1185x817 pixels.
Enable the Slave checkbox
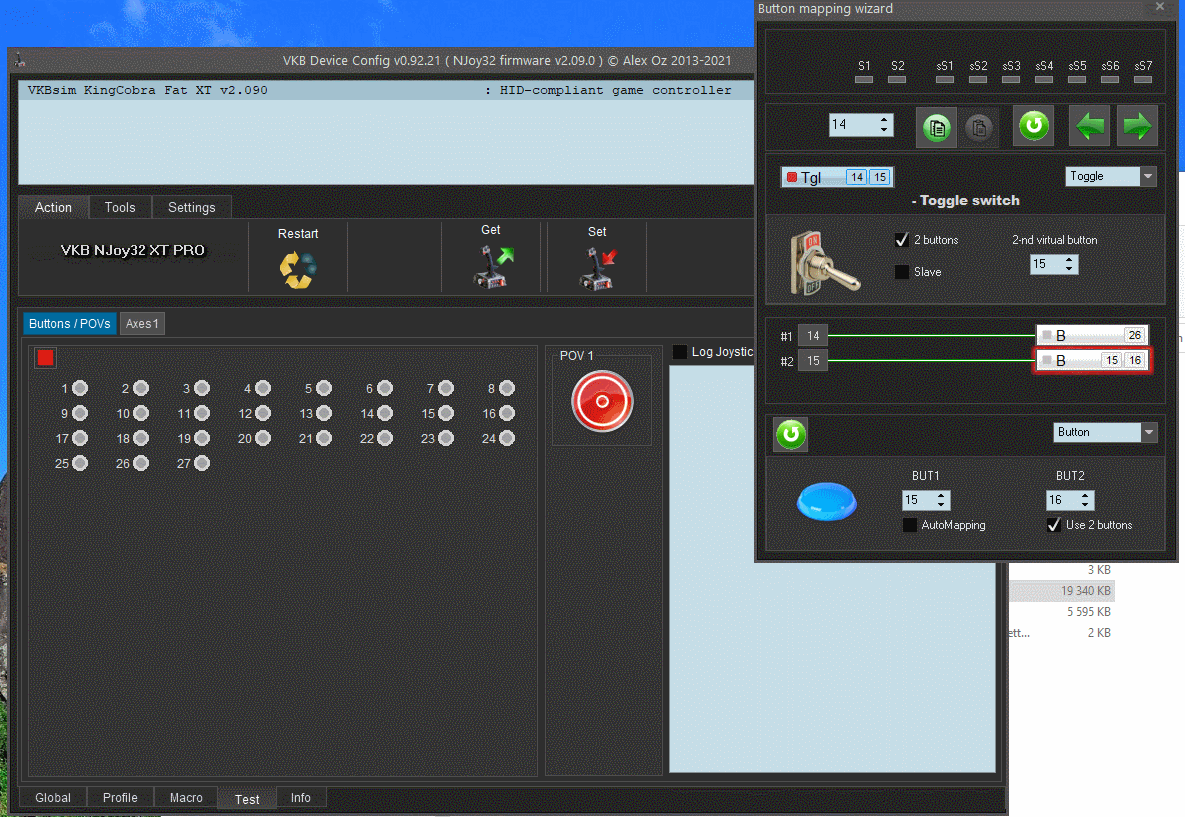pyautogui.click(x=902, y=272)
